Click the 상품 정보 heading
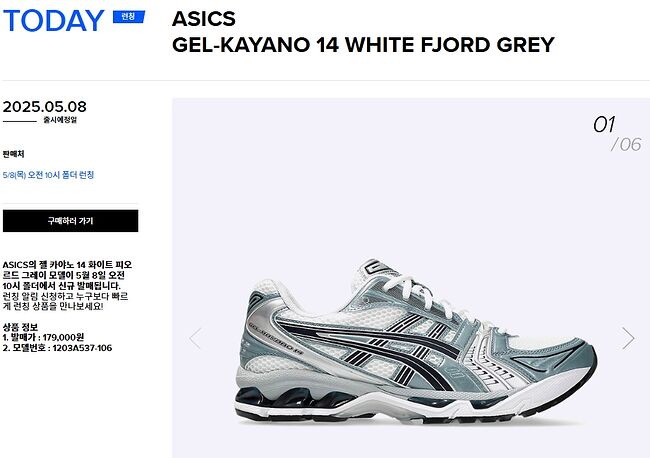 tap(20, 327)
